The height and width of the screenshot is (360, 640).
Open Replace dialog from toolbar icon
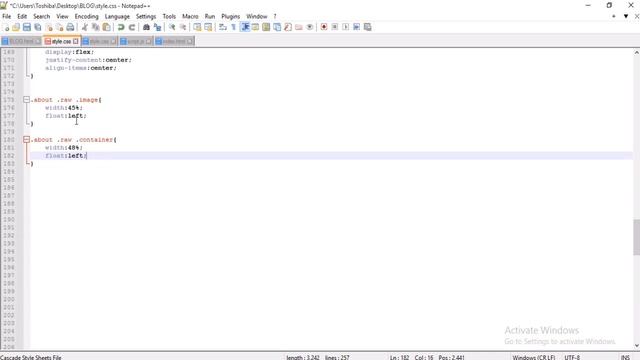[157, 27]
